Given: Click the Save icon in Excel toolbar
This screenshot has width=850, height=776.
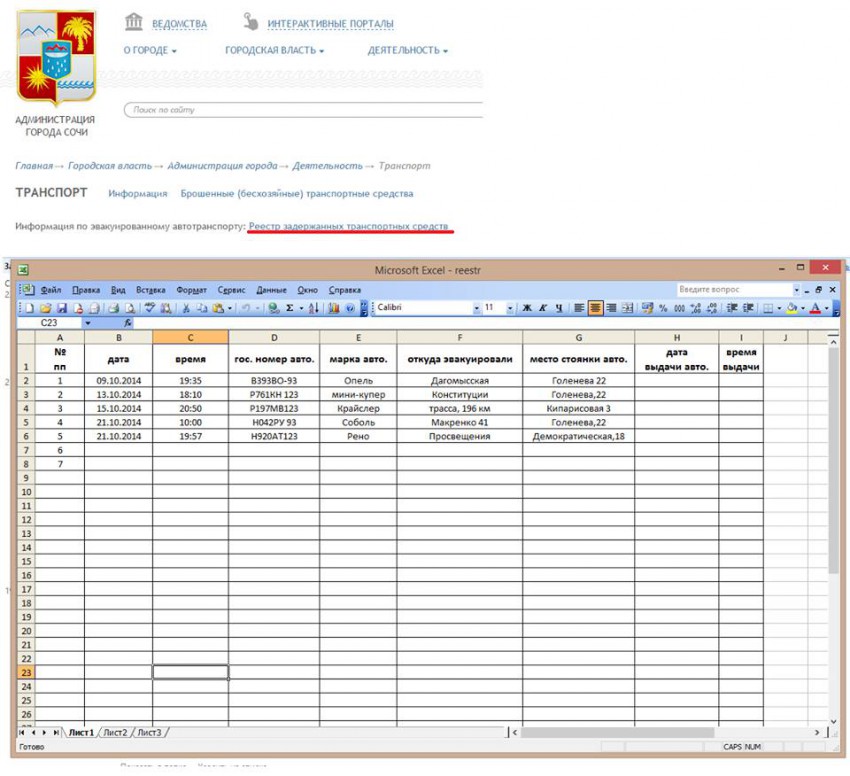Looking at the screenshot, I should (62, 309).
